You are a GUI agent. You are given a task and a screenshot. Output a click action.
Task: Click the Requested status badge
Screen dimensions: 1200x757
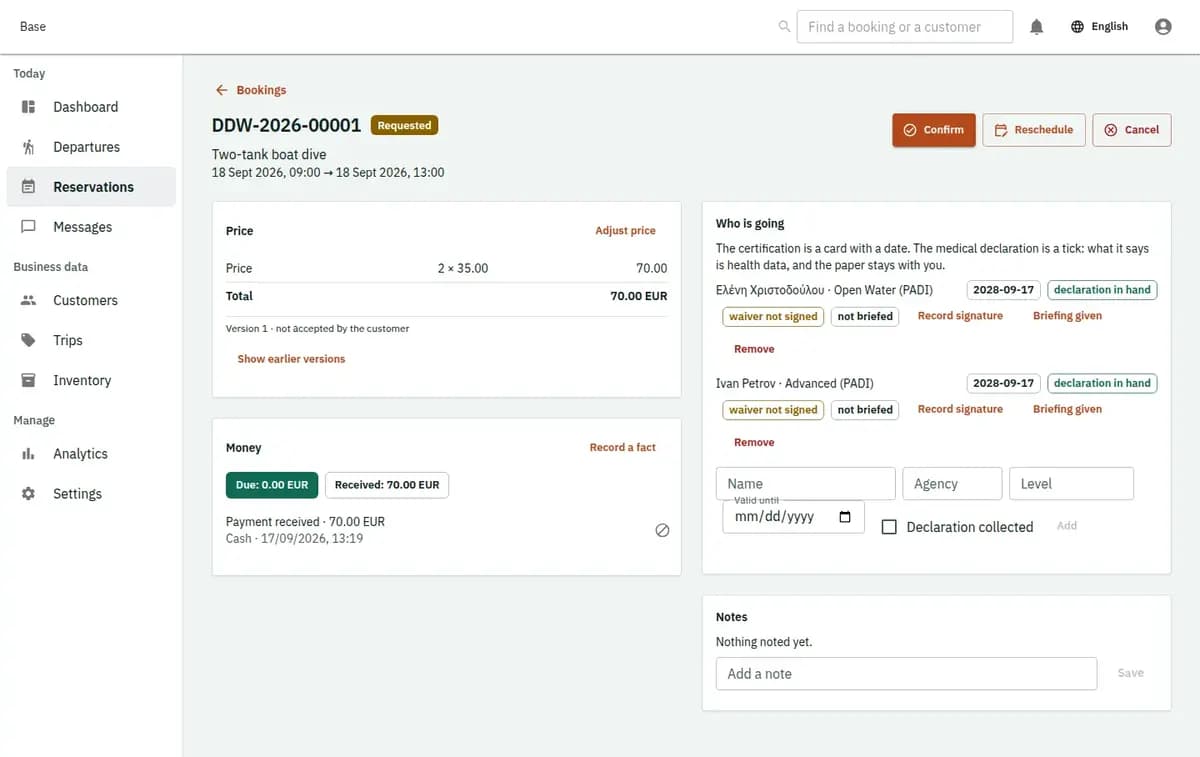tap(405, 126)
